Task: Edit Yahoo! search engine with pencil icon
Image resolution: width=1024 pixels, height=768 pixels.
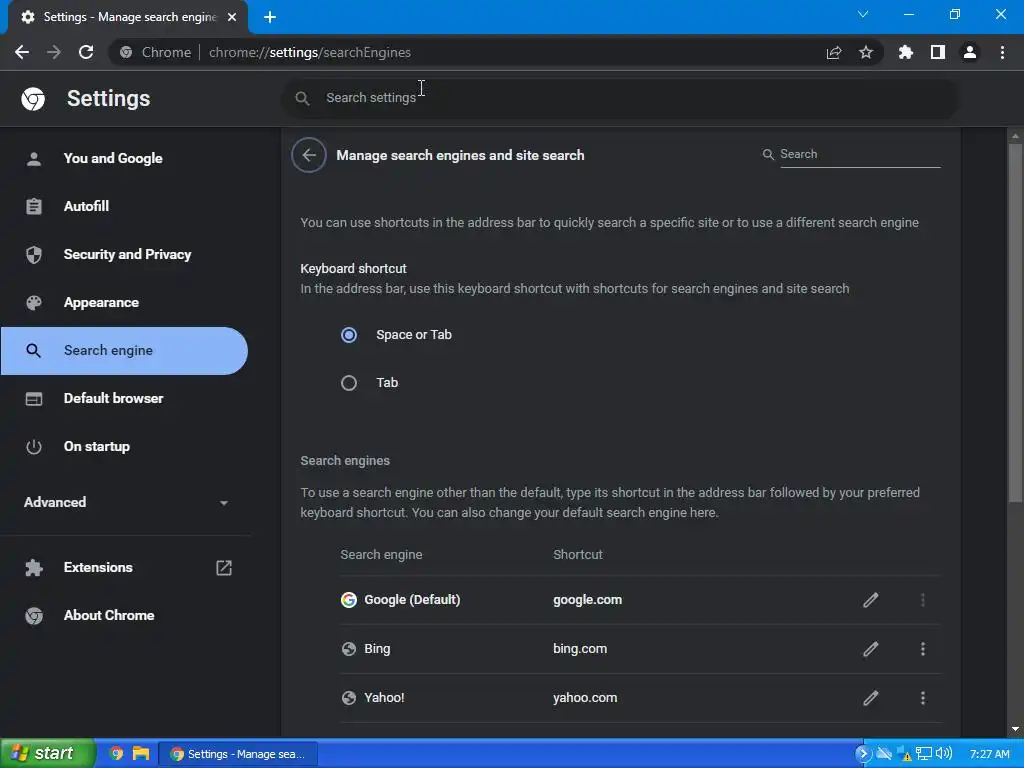Action: coord(871,697)
